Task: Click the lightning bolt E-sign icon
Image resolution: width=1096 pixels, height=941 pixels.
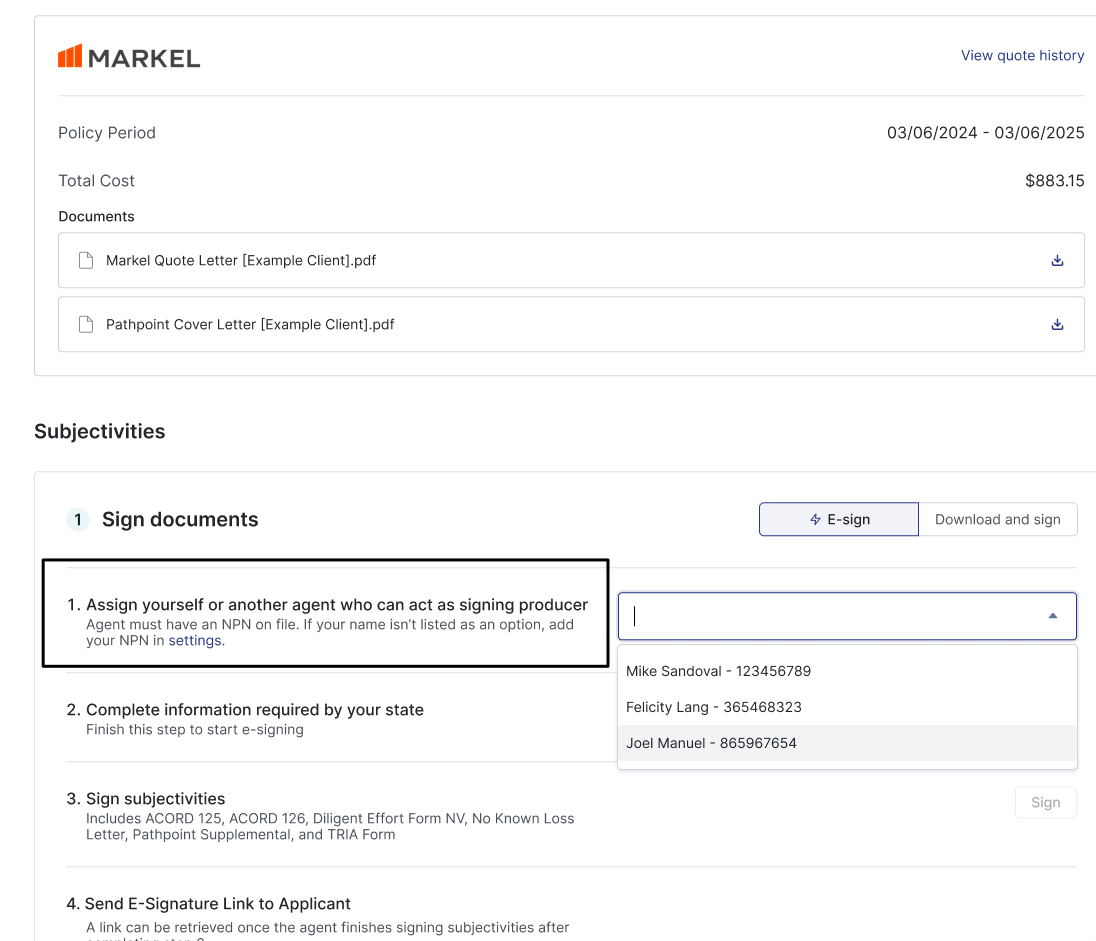Action: (815, 520)
